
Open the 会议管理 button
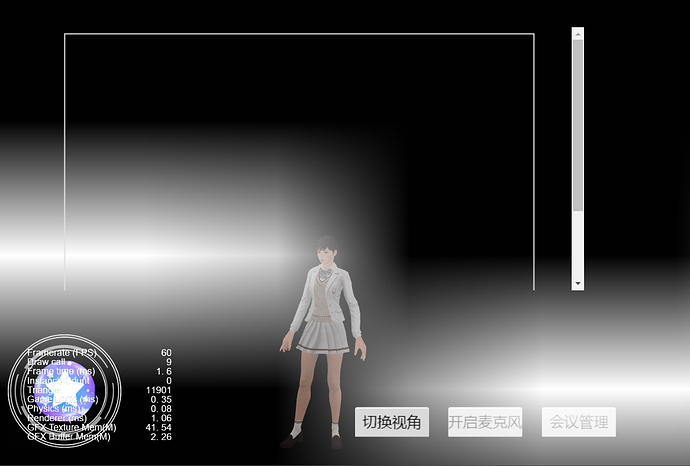tap(579, 422)
